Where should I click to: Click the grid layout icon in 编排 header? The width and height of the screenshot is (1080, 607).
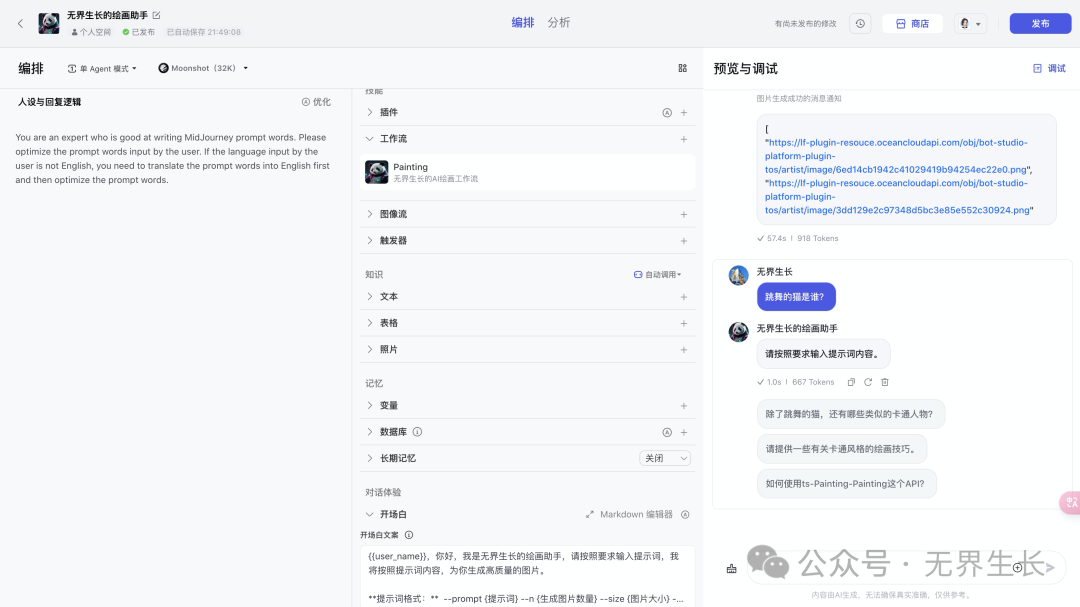(683, 68)
